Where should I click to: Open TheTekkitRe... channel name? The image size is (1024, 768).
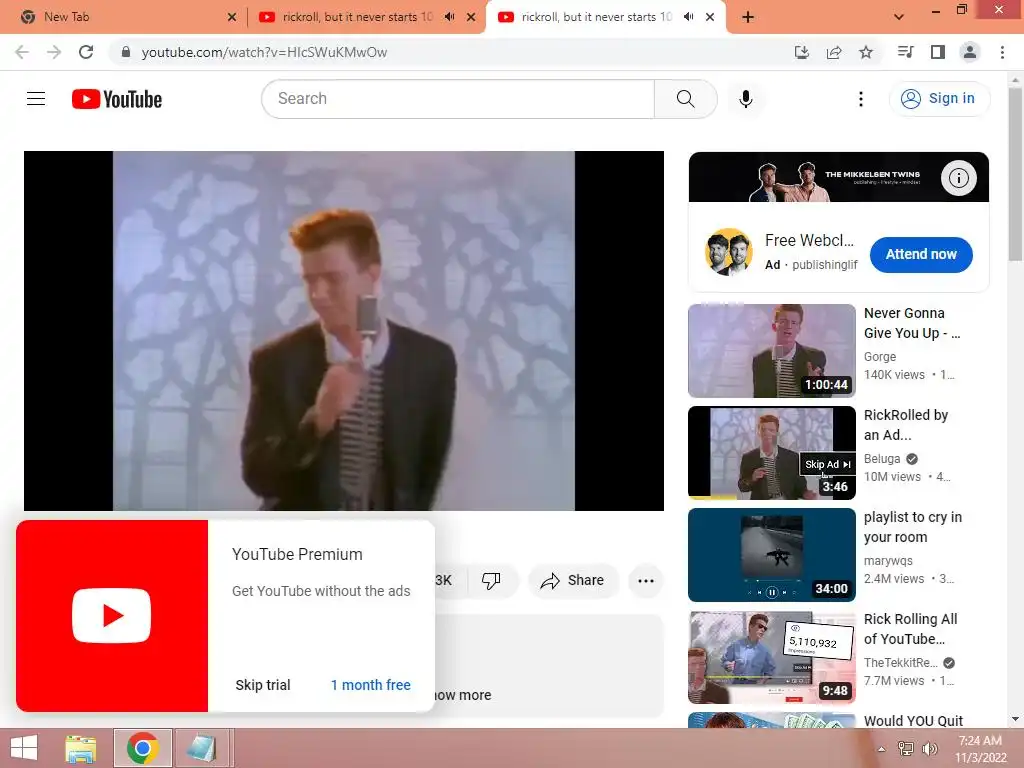(901, 662)
